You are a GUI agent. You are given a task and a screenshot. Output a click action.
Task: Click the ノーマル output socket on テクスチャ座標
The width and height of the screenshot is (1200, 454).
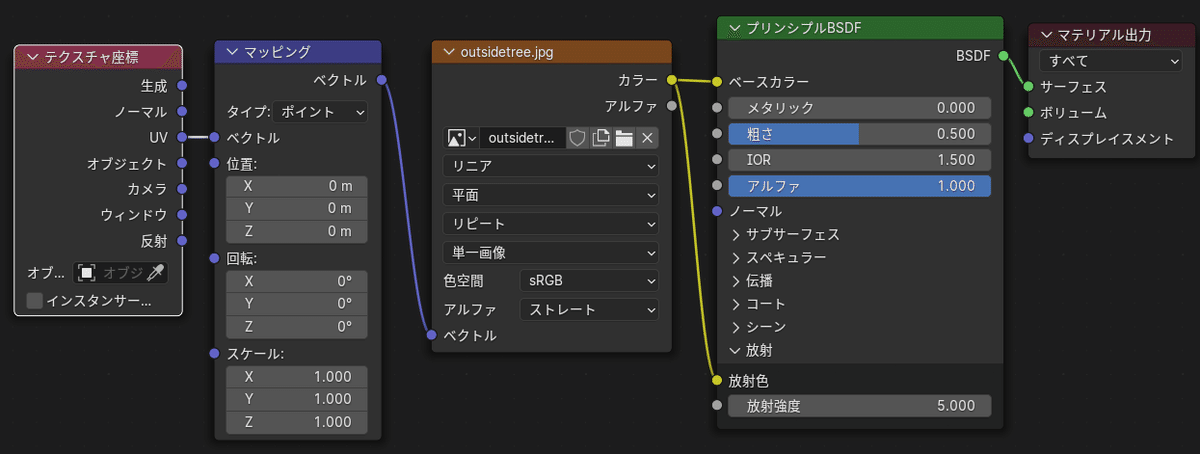click(x=182, y=111)
